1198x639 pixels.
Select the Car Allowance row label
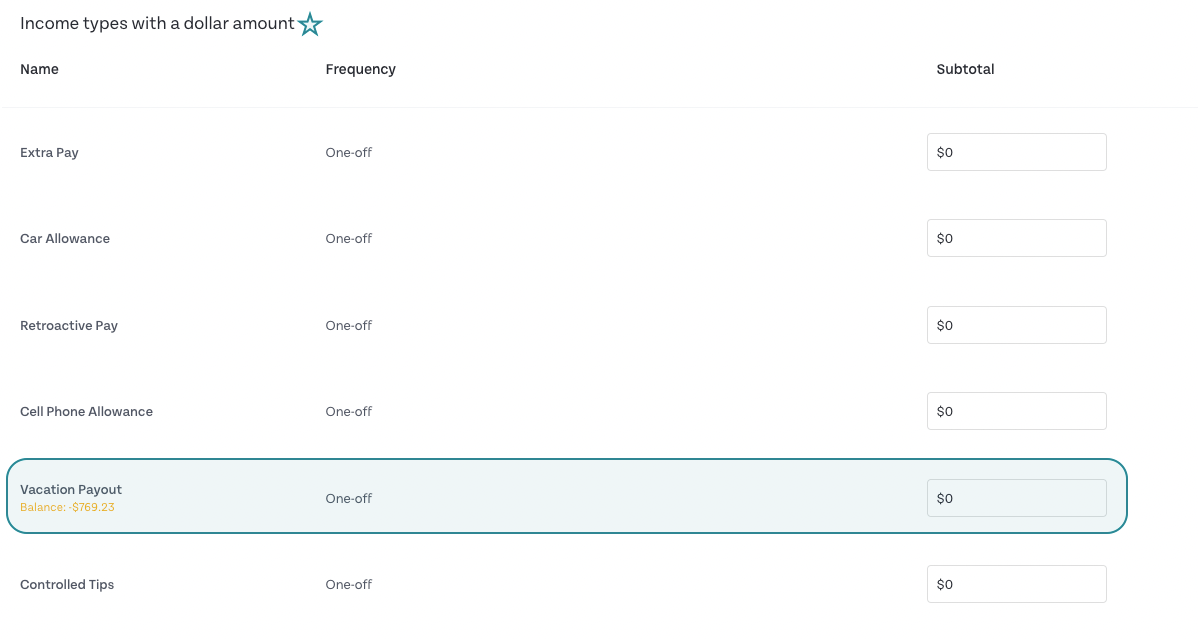65,238
